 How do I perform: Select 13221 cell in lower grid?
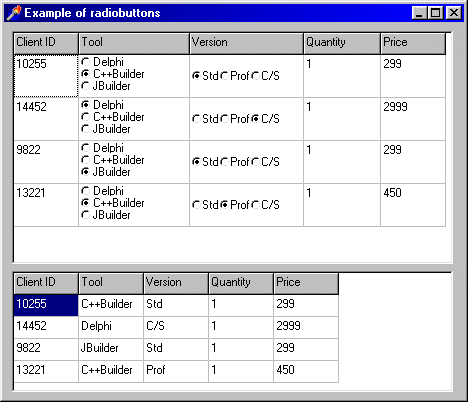point(46,371)
